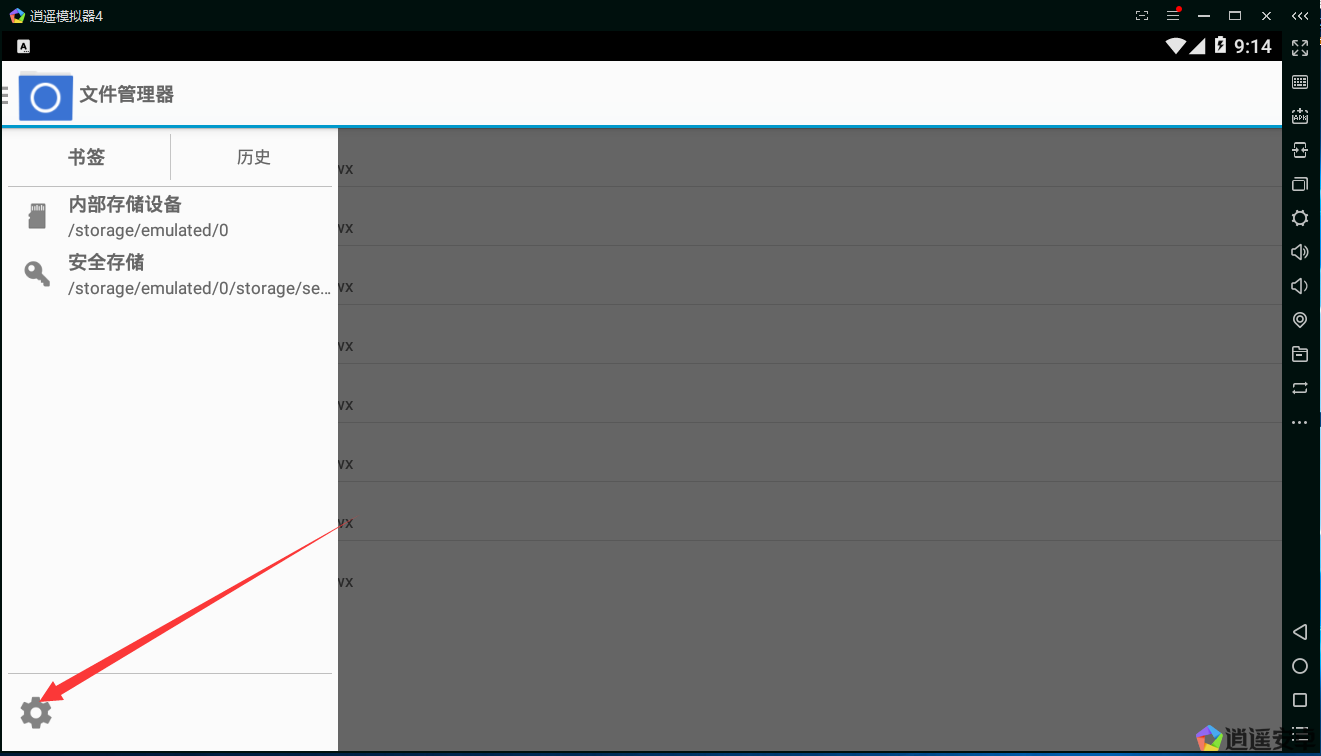Decrease volume using the quieter speaker icon

[x=1300, y=286]
